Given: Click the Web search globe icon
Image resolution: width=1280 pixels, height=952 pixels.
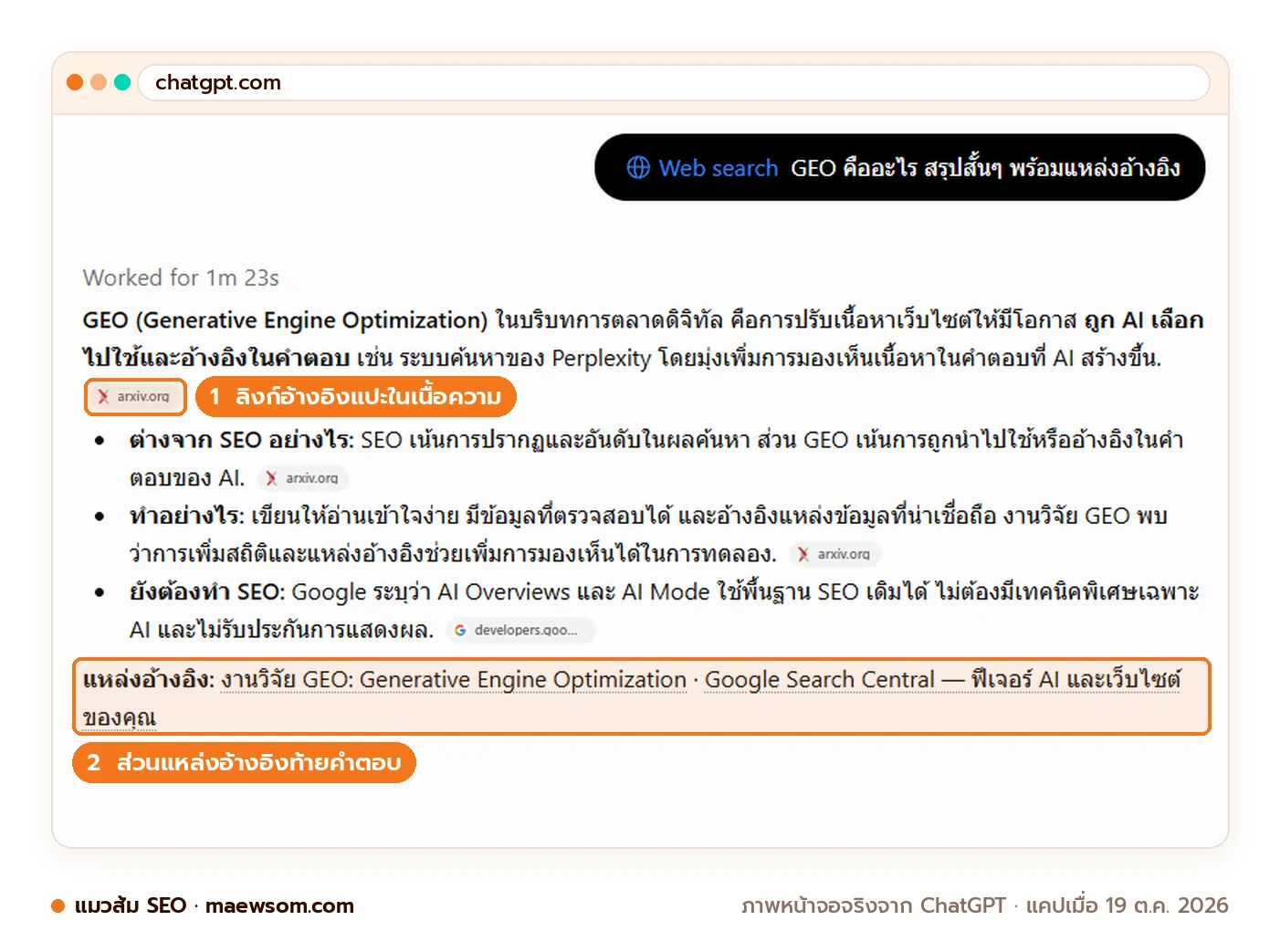Looking at the screenshot, I should [638, 168].
